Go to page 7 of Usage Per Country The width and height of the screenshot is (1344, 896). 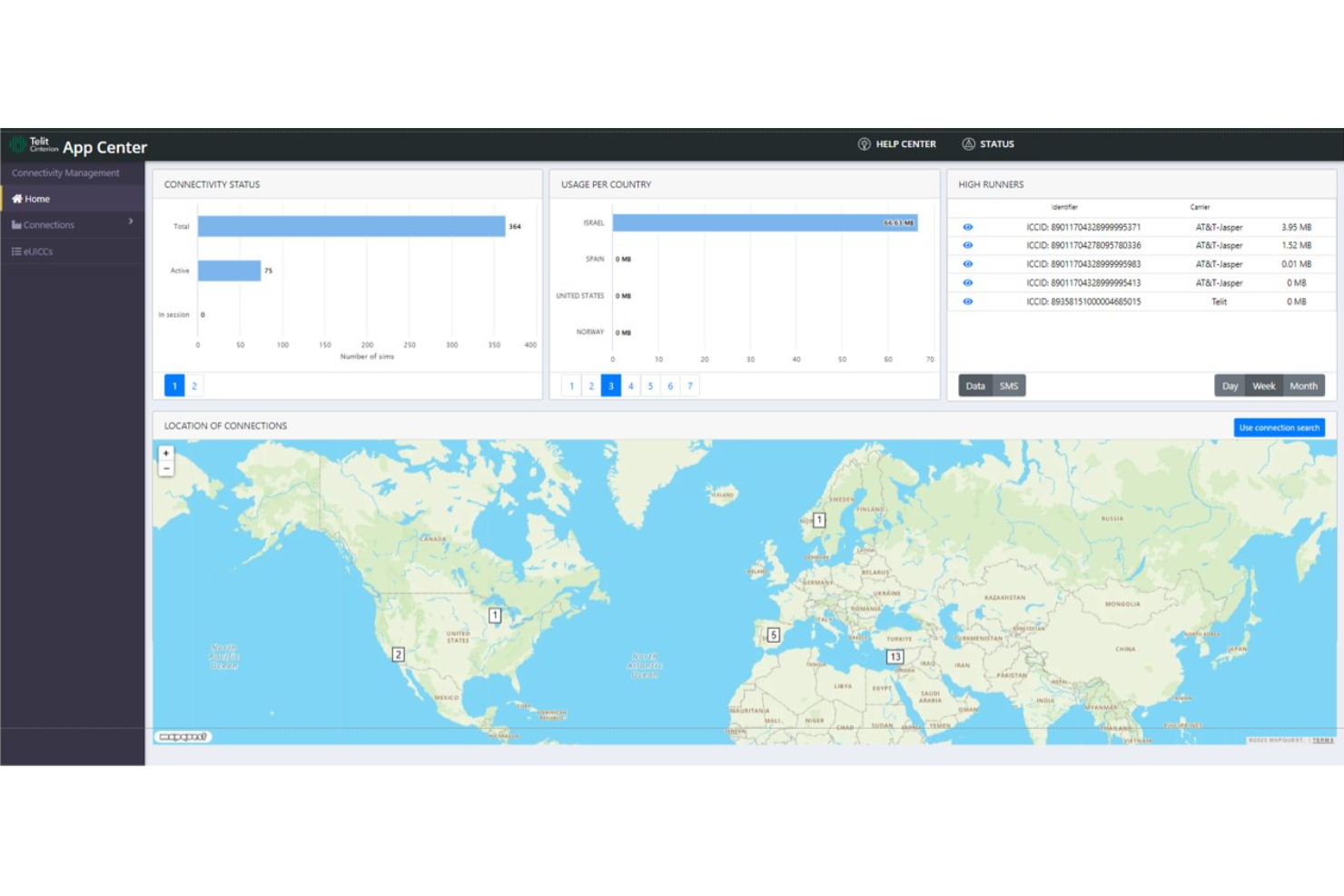click(x=690, y=385)
